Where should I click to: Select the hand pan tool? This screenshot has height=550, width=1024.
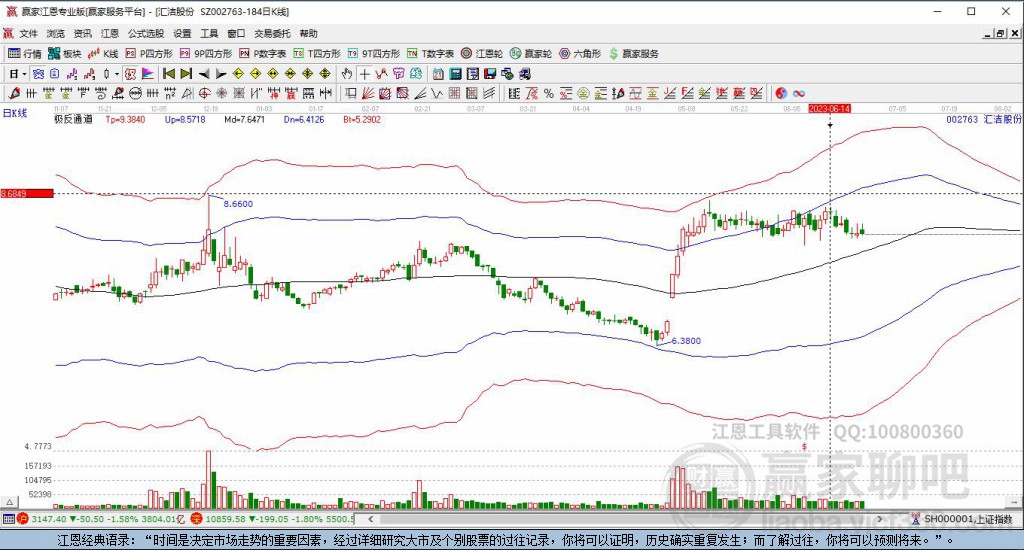pos(347,74)
